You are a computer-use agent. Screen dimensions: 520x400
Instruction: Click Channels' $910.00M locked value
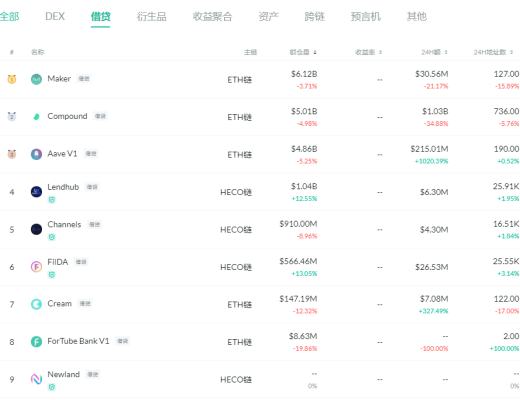[x=298, y=224]
